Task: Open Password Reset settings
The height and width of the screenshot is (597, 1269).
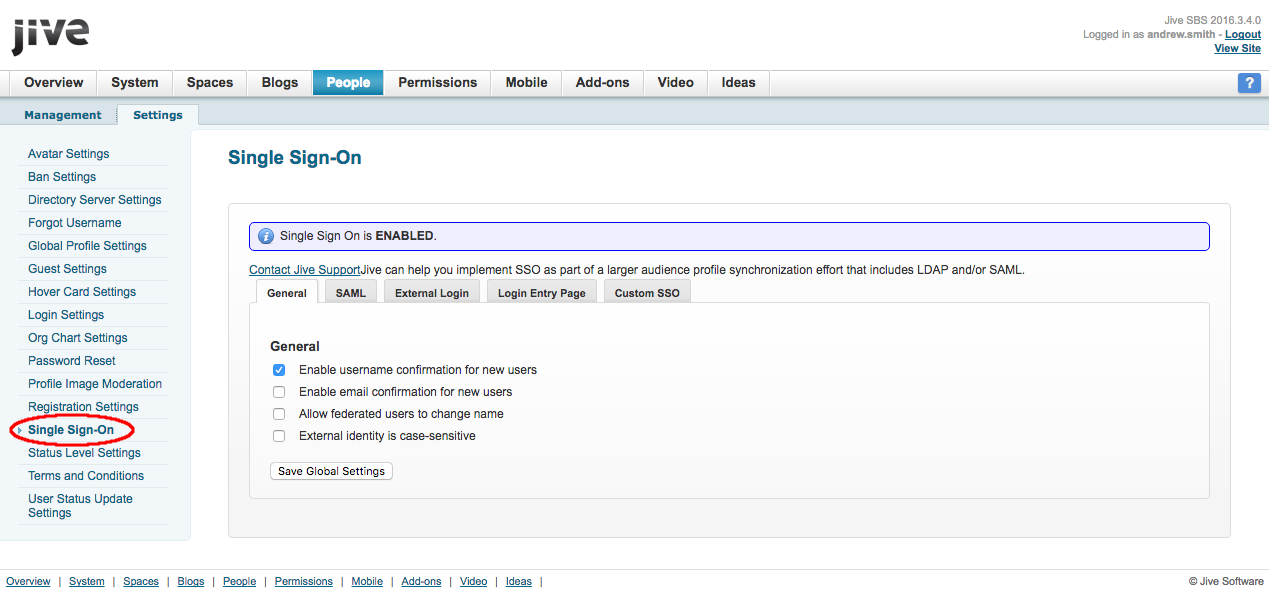Action: pos(72,361)
